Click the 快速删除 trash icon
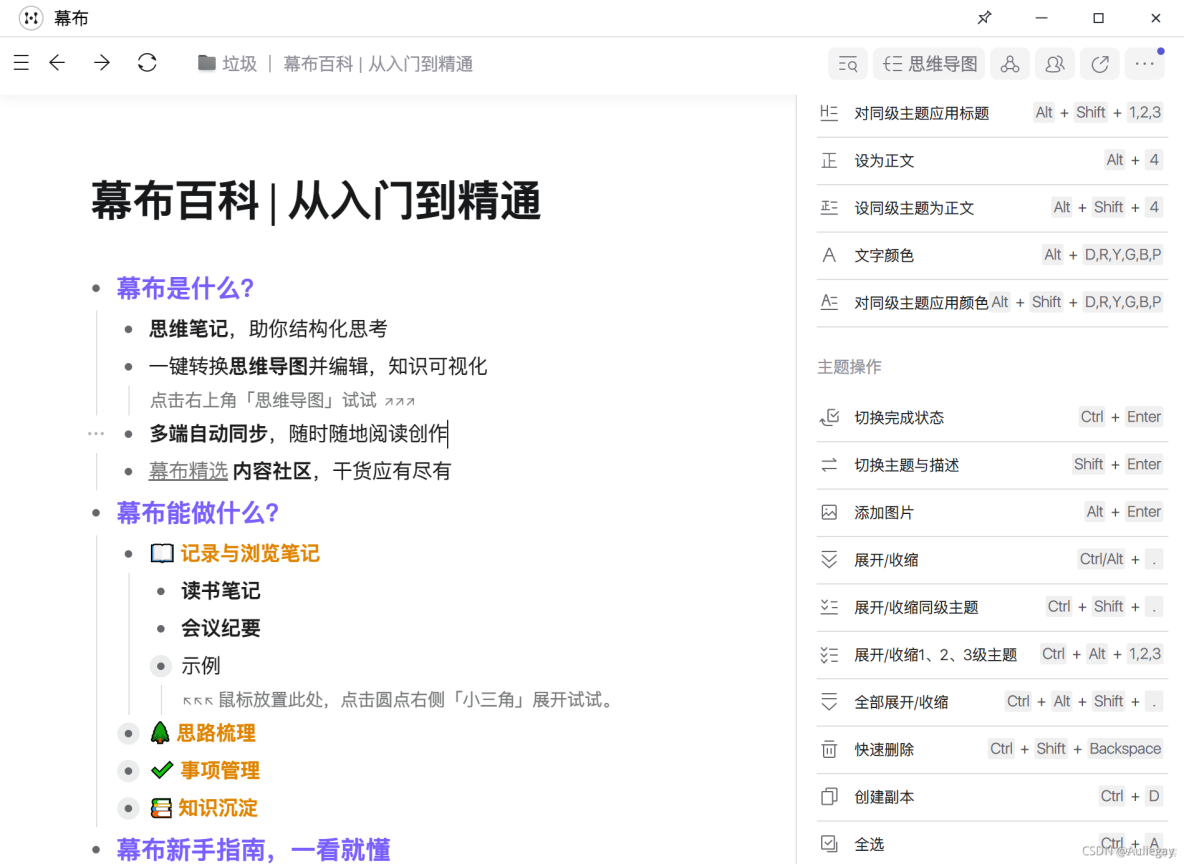Screen dimensions: 1184x864 click(829, 749)
